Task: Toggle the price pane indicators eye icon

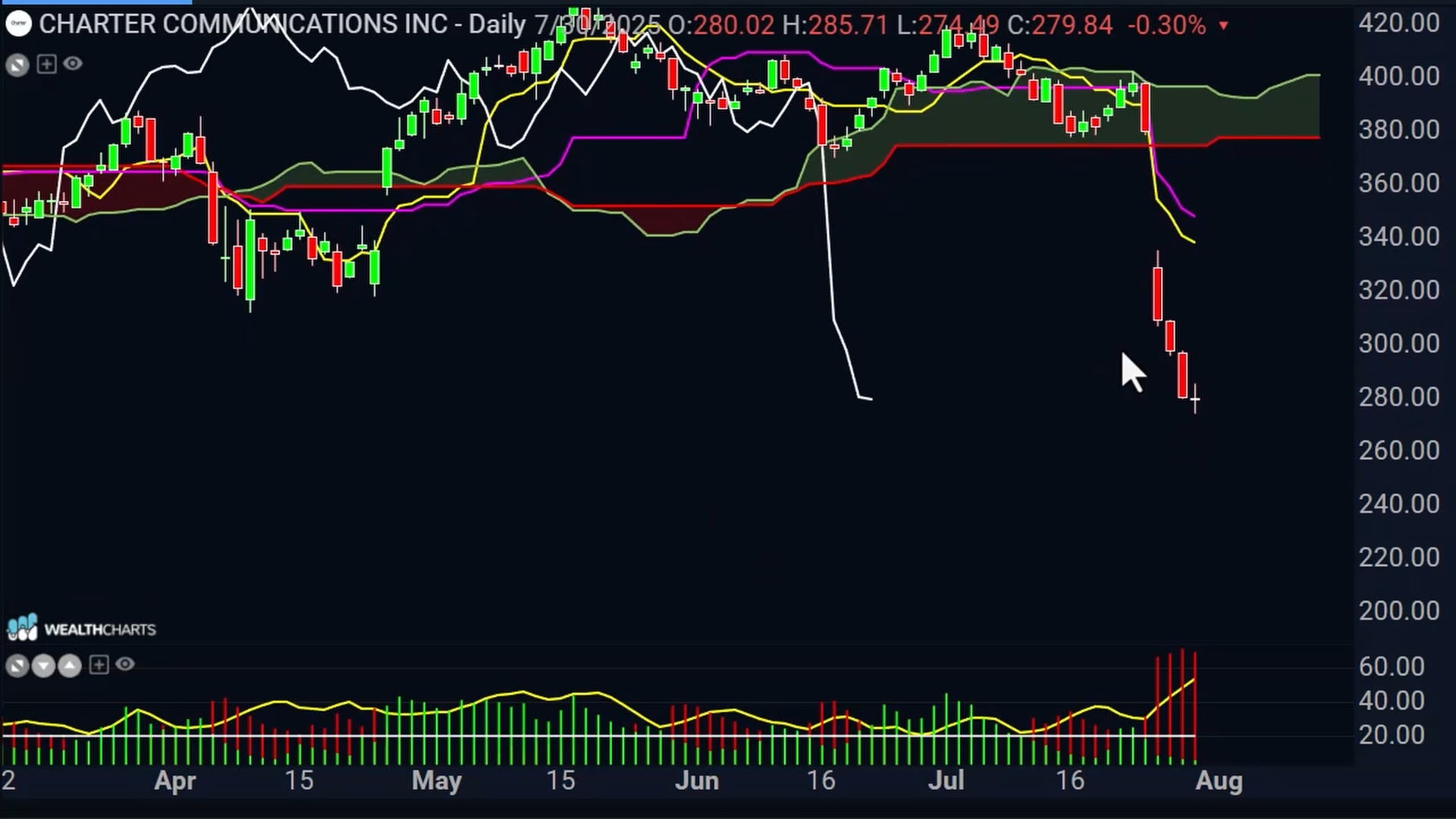Action: point(73,64)
